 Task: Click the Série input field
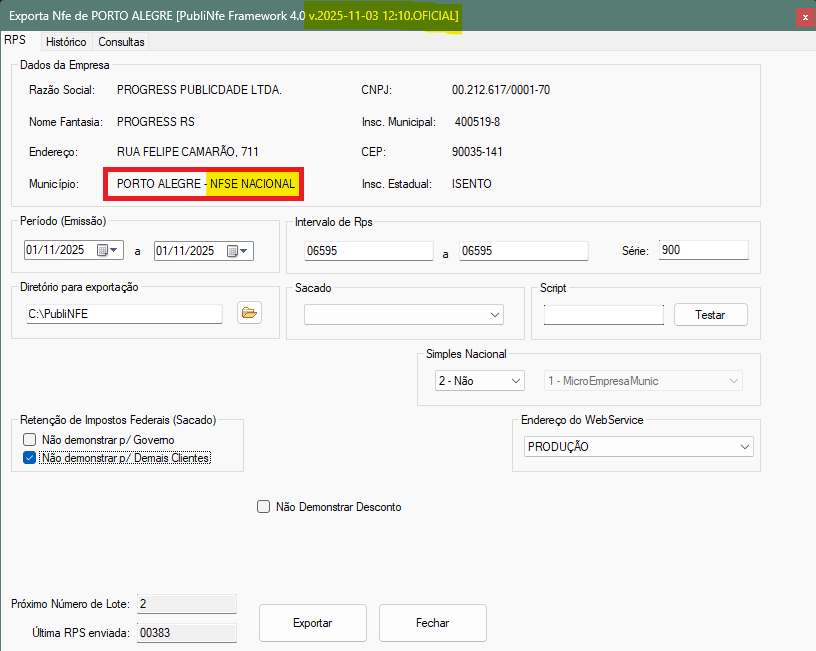point(703,251)
